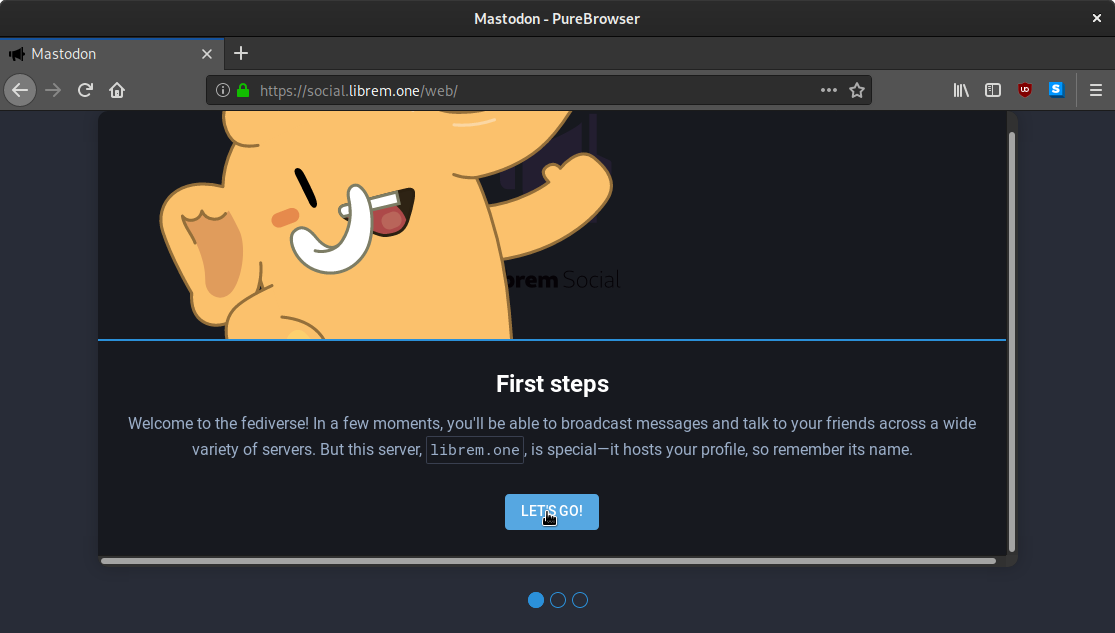The height and width of the screenshot is (633, 1115).
Task: Close the PureBrowser window
Action: [x=1097, y=18]
